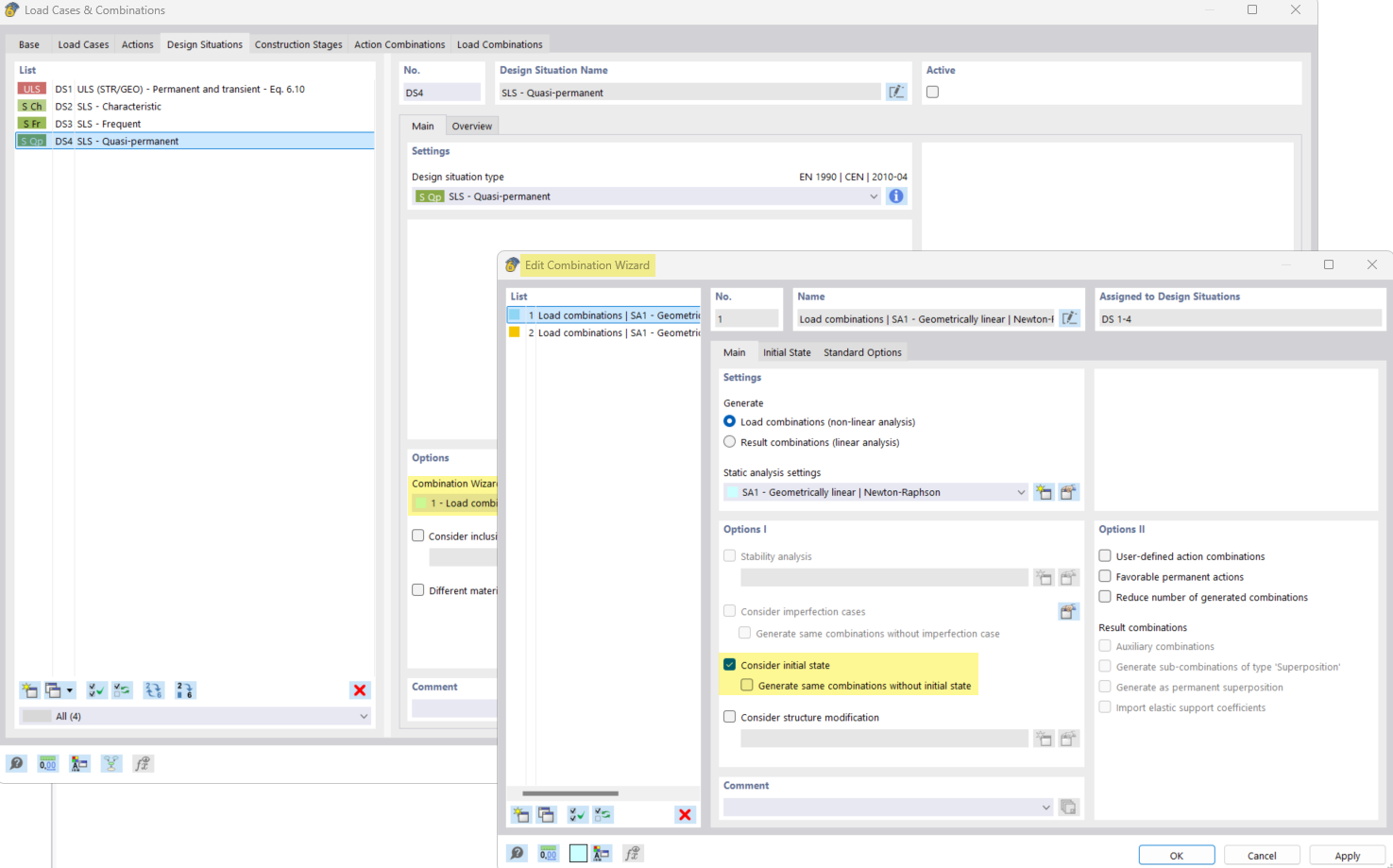Open Standard Options tab in wizard
1393x868 pixels.
(x=862, y=352)
